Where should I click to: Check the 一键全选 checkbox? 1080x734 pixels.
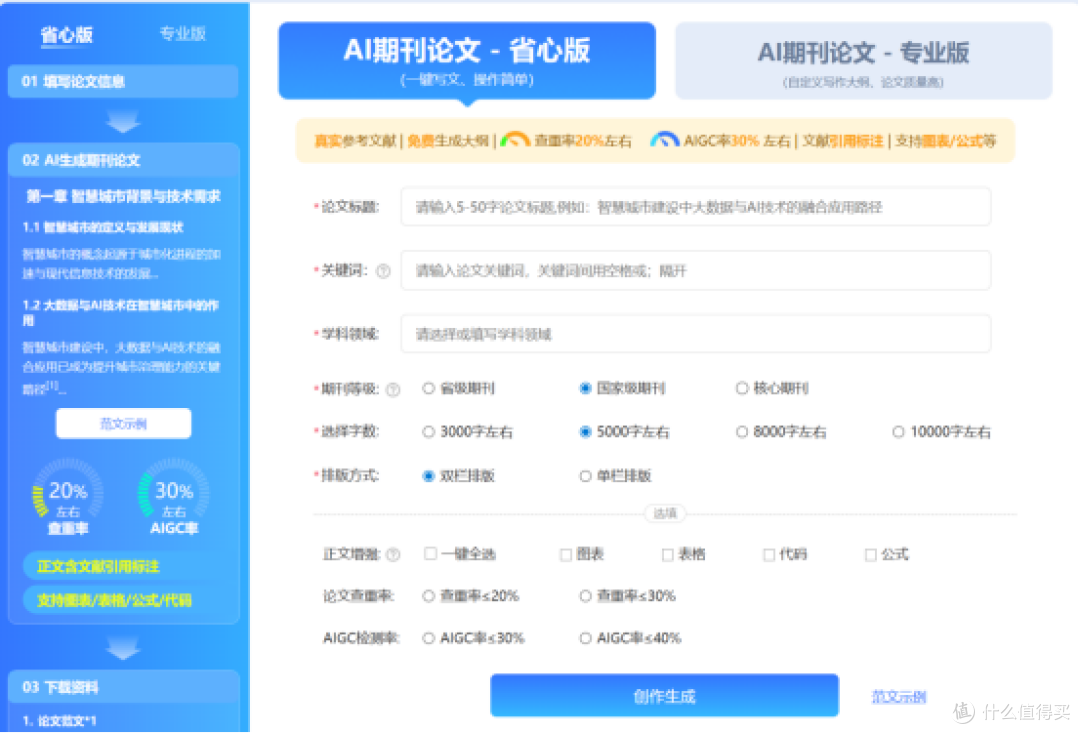(430, 554)
